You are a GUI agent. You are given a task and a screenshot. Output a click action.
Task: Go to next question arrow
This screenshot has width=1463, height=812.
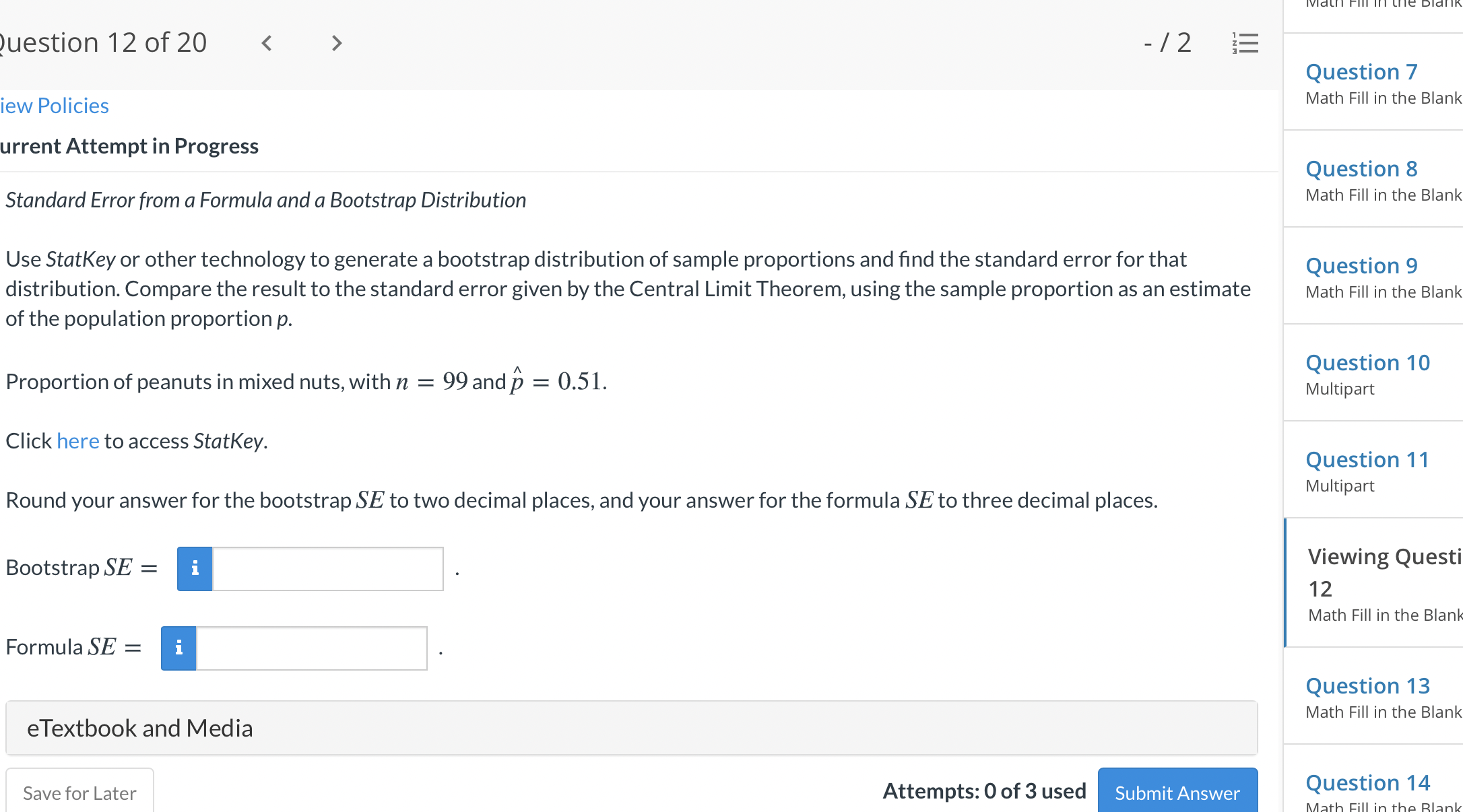click(x=337, y=44)
